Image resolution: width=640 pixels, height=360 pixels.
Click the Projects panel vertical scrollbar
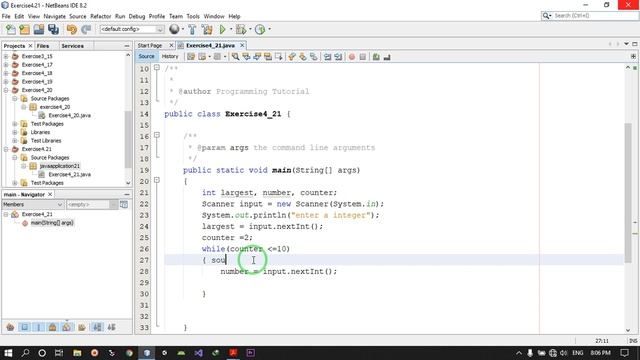click(x=128, y=139)
